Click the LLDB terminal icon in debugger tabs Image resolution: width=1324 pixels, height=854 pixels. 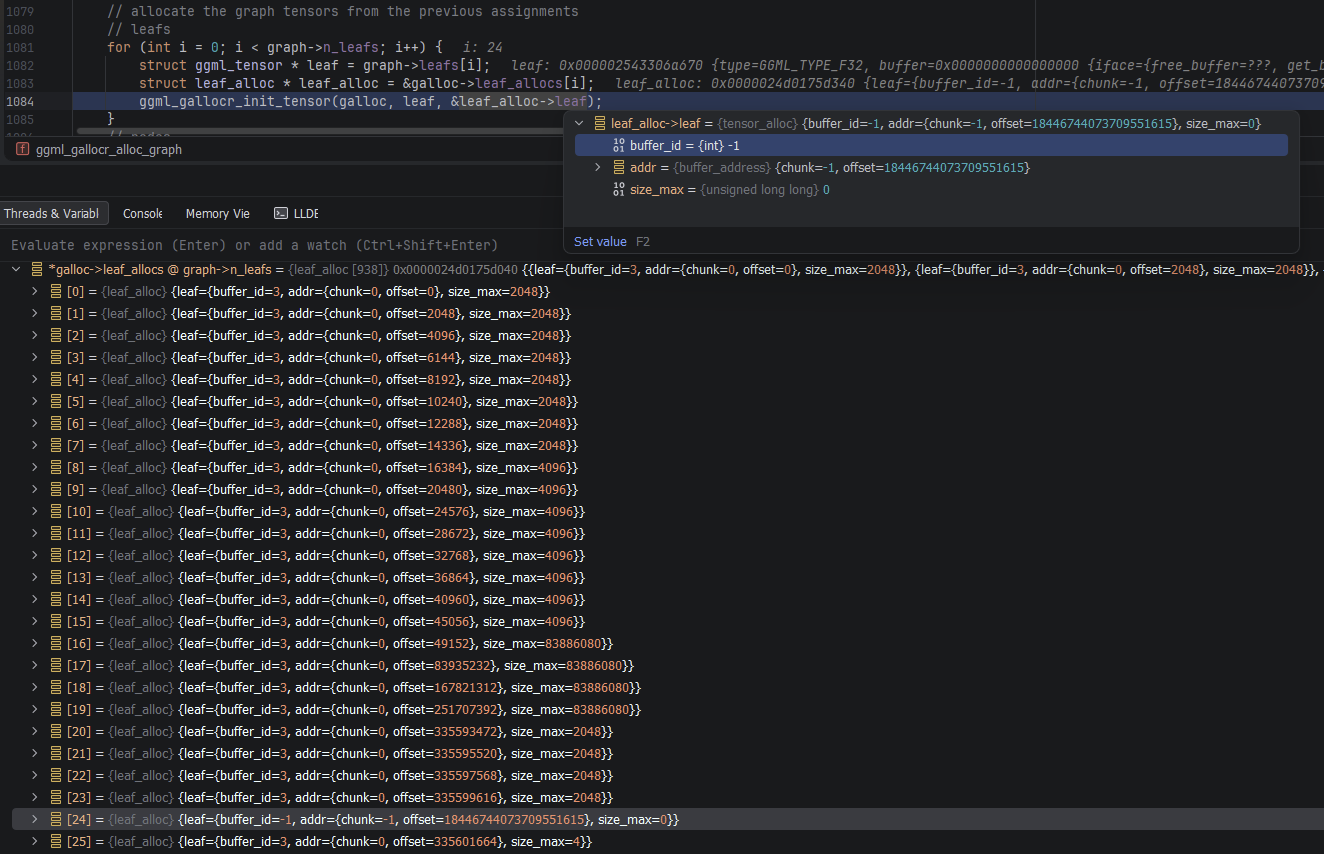[x=281, y=213]
